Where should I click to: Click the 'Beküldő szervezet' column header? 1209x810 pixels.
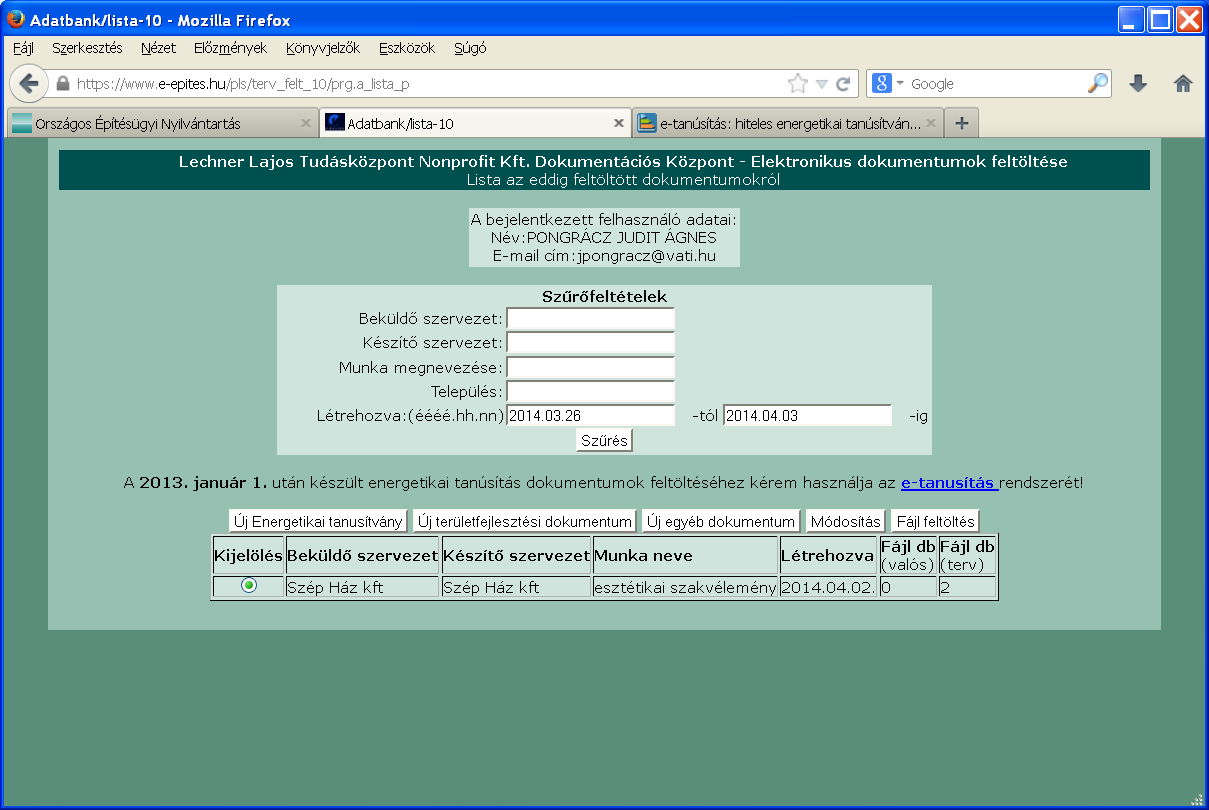click(363, 555)
